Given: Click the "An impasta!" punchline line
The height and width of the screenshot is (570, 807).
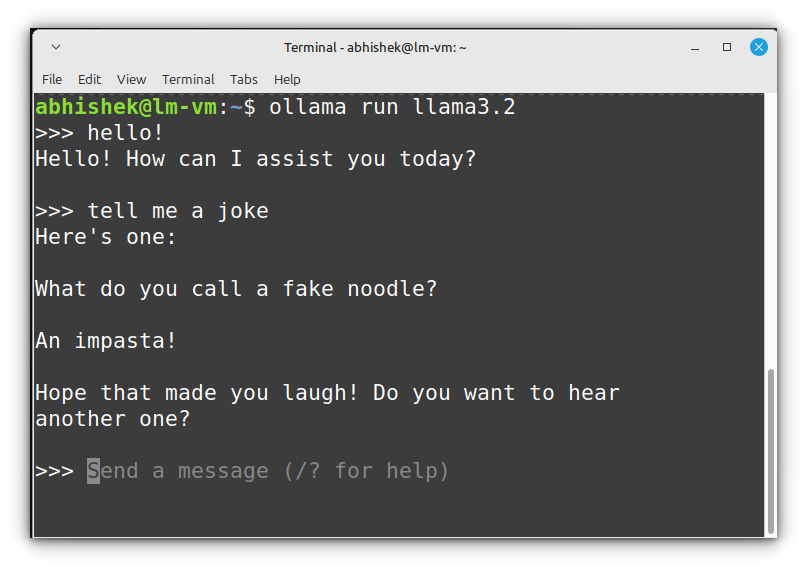Looking at the screenshot, I should tap(106, 341).
